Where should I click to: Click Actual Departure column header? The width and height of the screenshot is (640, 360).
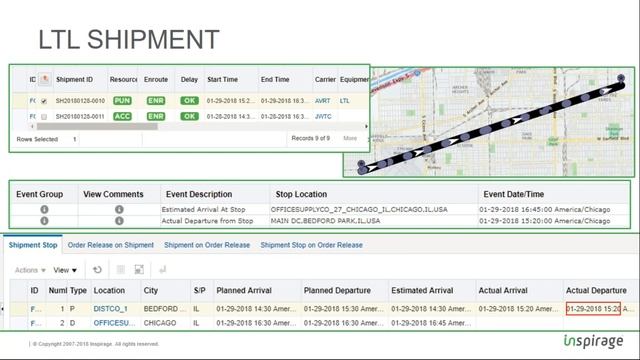[596, 291]
